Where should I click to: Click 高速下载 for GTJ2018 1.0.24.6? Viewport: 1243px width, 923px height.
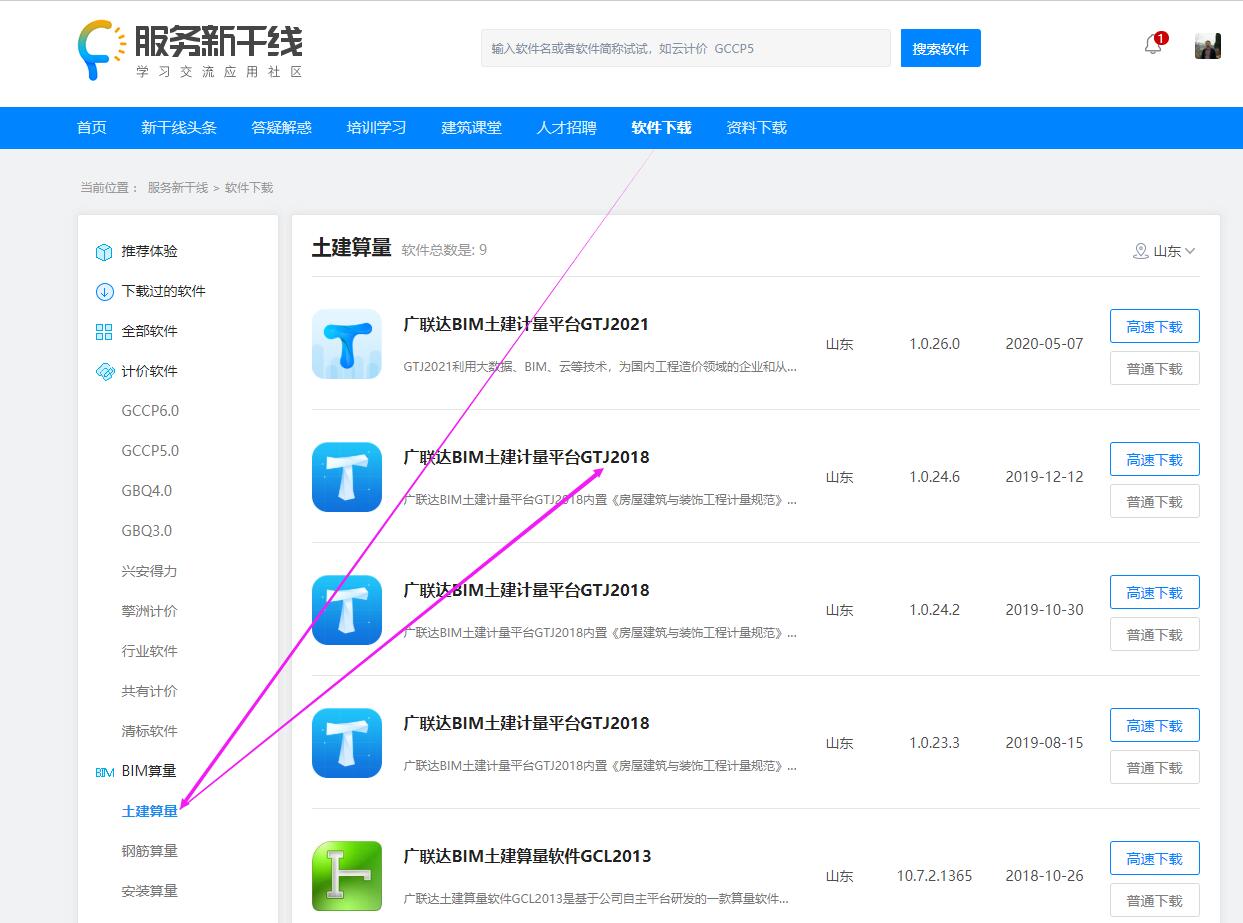point(1155,459)
